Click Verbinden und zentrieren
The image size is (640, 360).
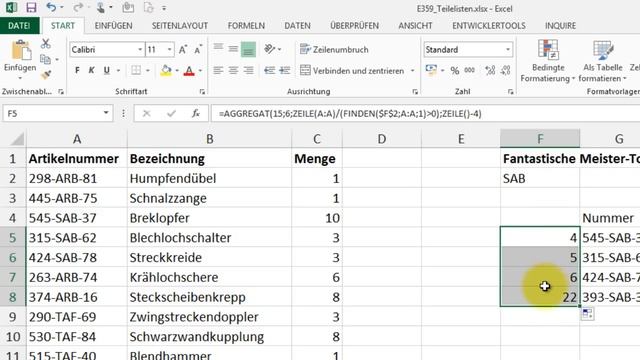click(x=352, y=71)
